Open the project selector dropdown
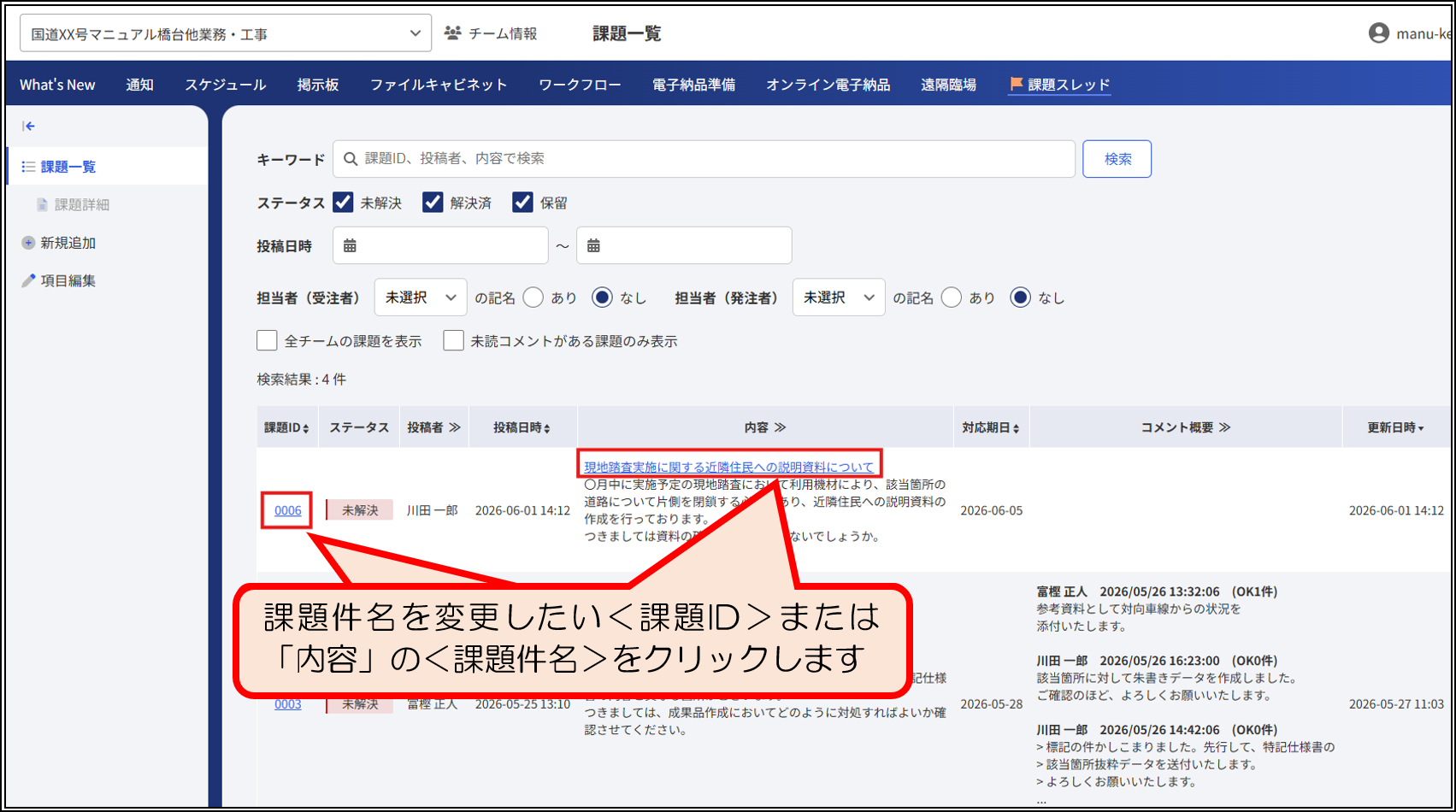The image size is (1456, 812). point(226,33)
